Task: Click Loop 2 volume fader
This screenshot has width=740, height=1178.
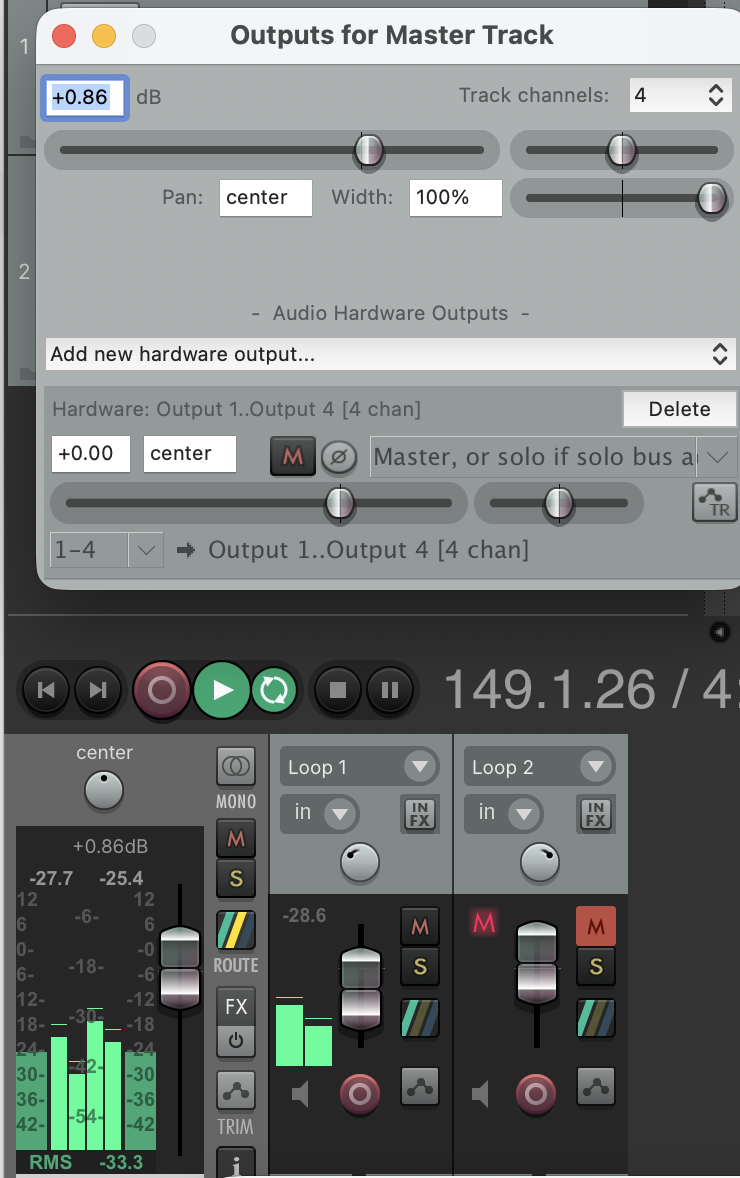Action: [537, 962]
